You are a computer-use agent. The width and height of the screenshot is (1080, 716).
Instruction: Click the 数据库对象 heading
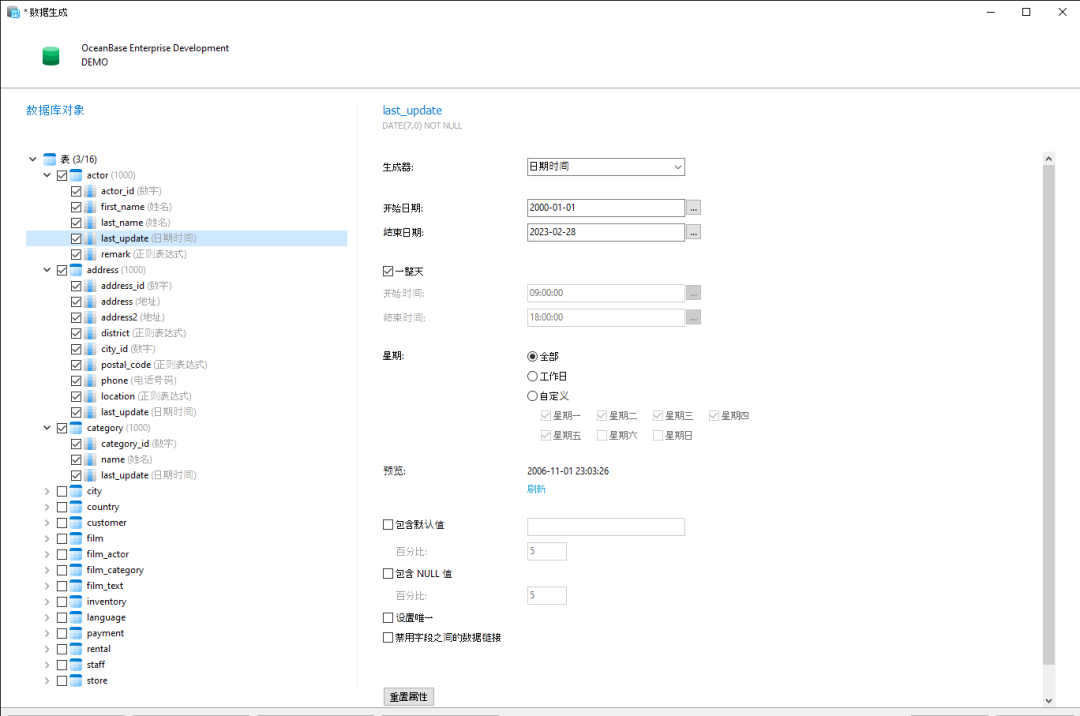55,110
